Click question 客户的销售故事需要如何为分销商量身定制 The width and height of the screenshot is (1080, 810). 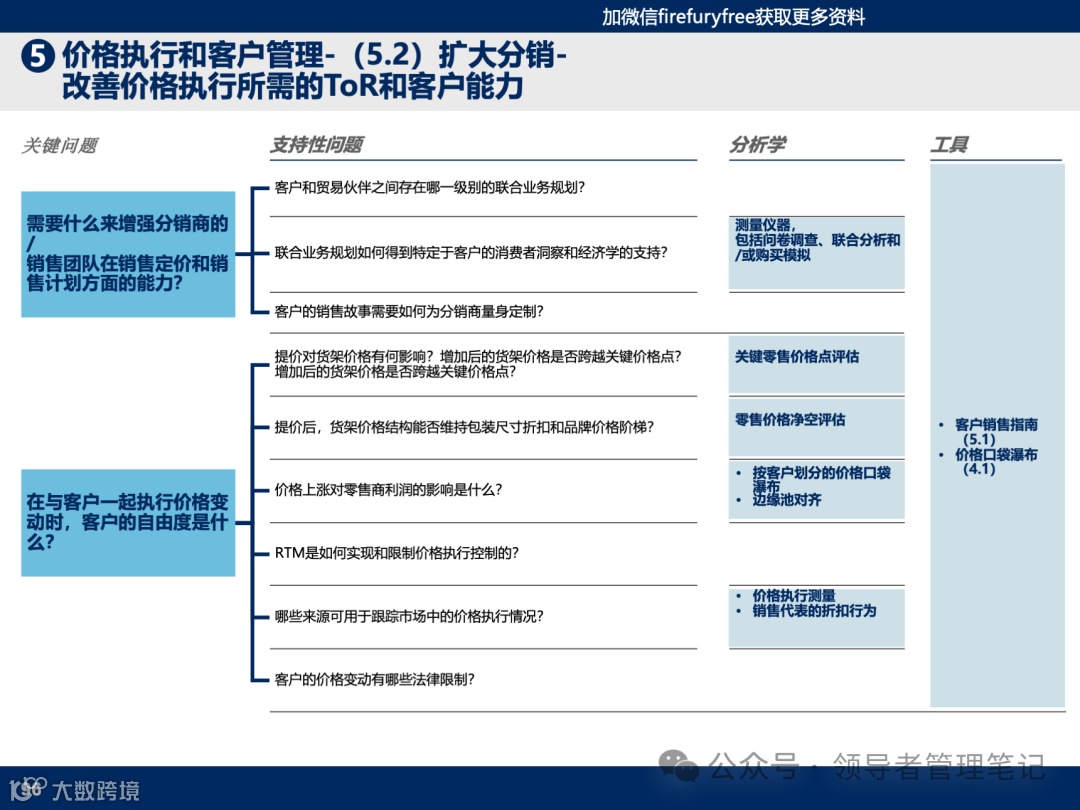click(409, 311)
